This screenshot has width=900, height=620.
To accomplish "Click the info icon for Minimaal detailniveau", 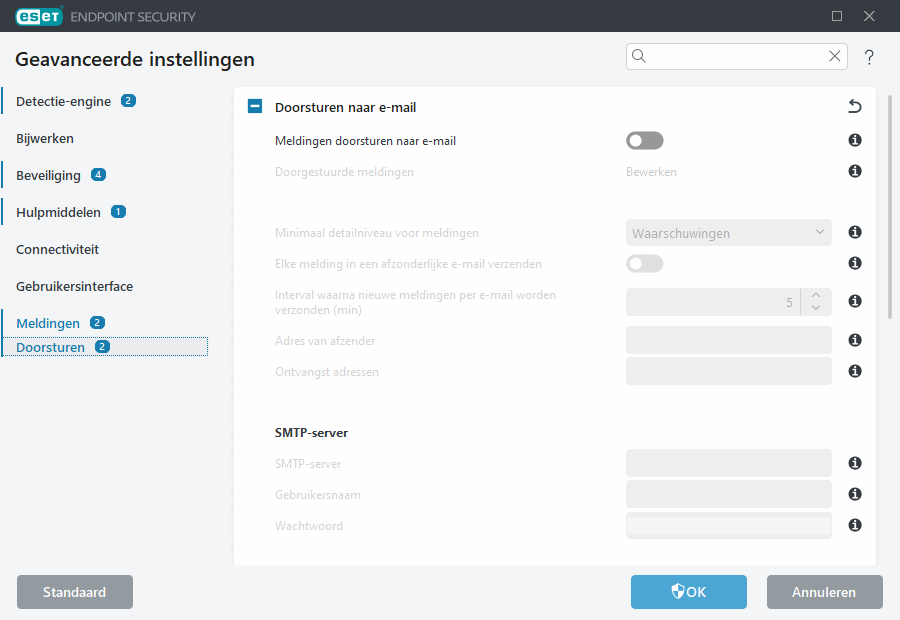I will point(855,233).
